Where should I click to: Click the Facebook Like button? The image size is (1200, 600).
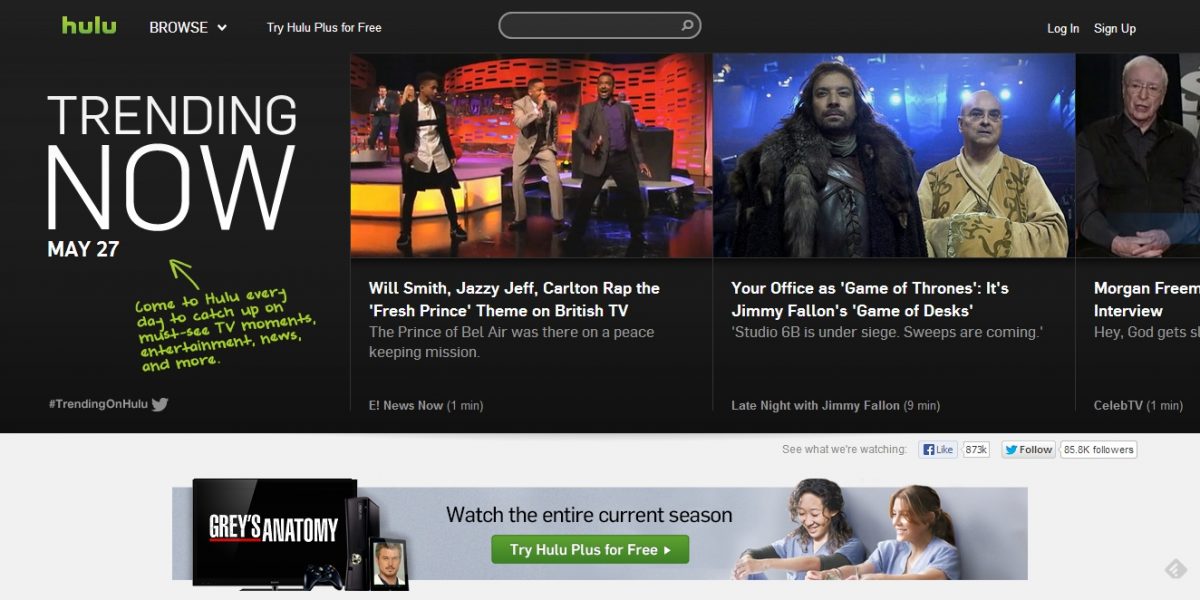(938, 450)
